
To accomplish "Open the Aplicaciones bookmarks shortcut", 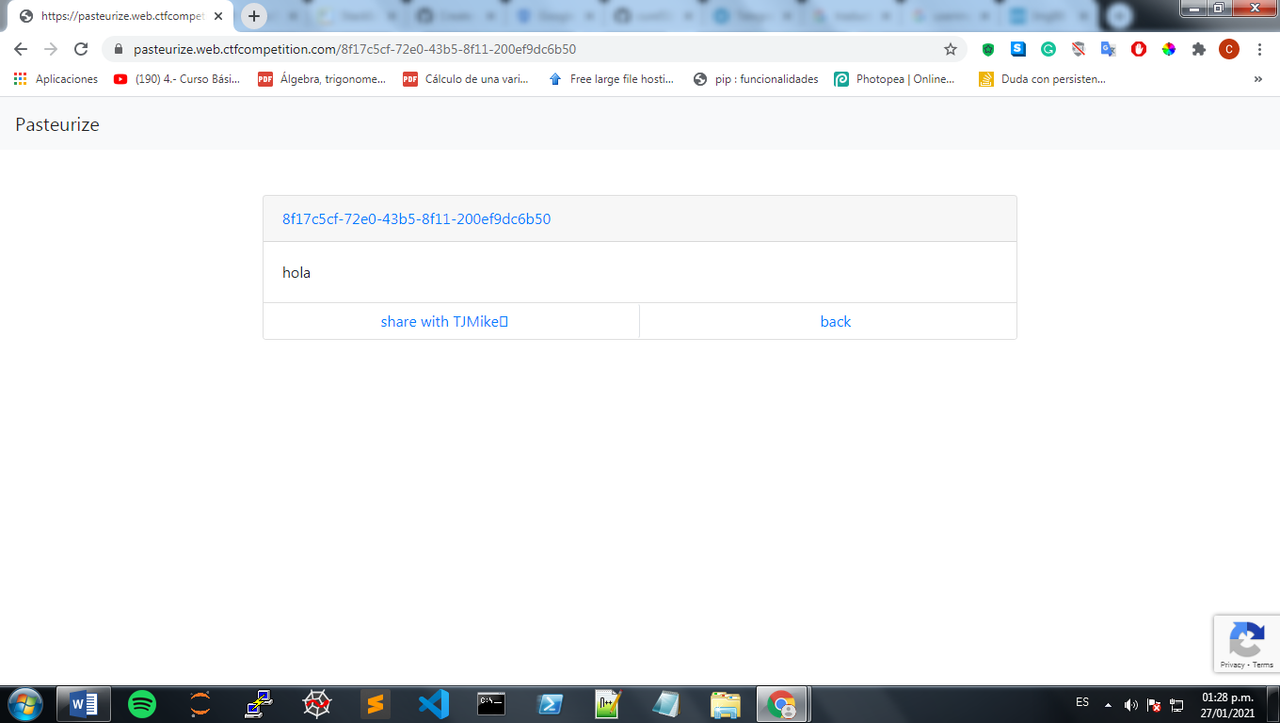I will point(56,79).
